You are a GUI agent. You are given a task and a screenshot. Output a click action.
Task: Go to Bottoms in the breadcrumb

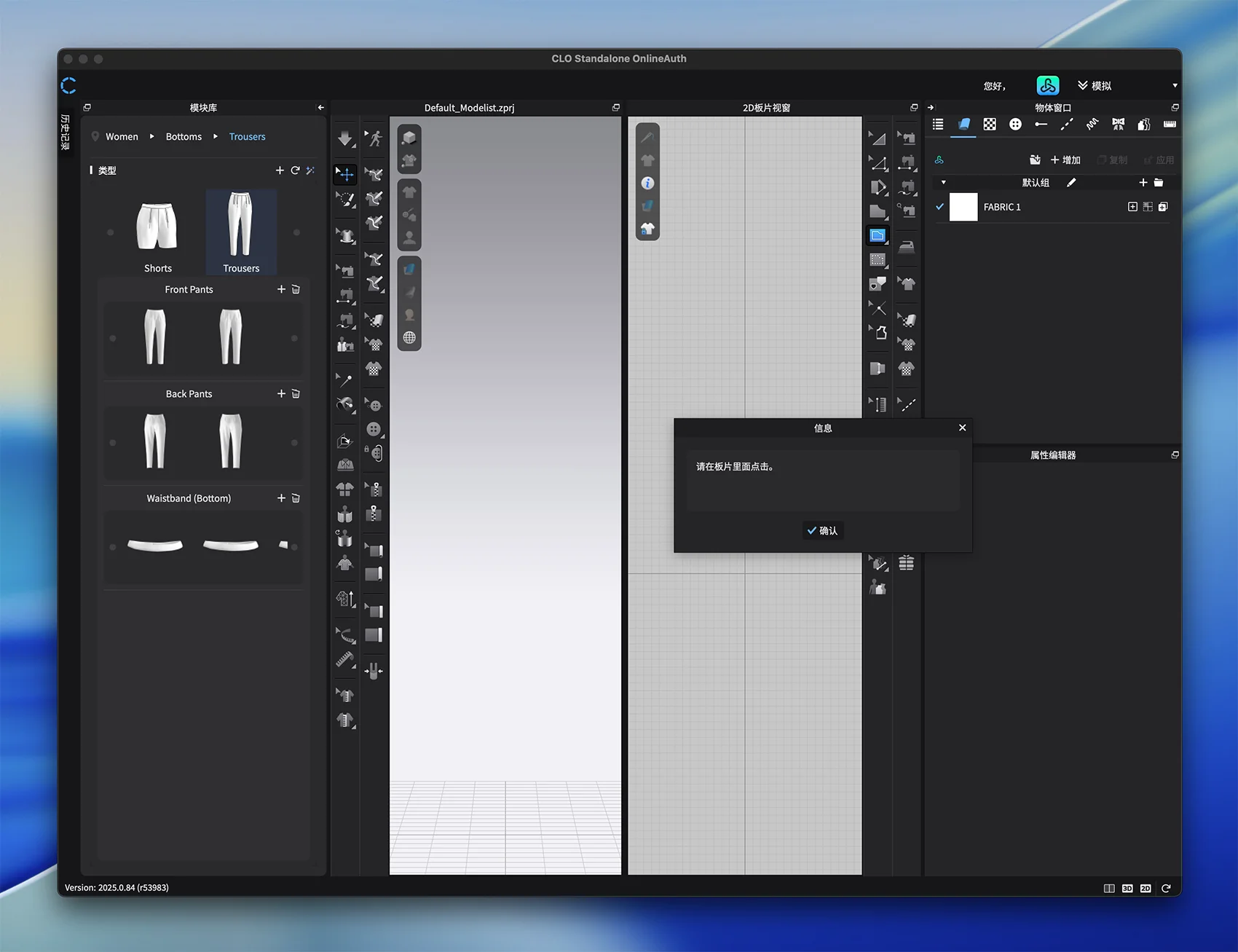coord(184,137)
